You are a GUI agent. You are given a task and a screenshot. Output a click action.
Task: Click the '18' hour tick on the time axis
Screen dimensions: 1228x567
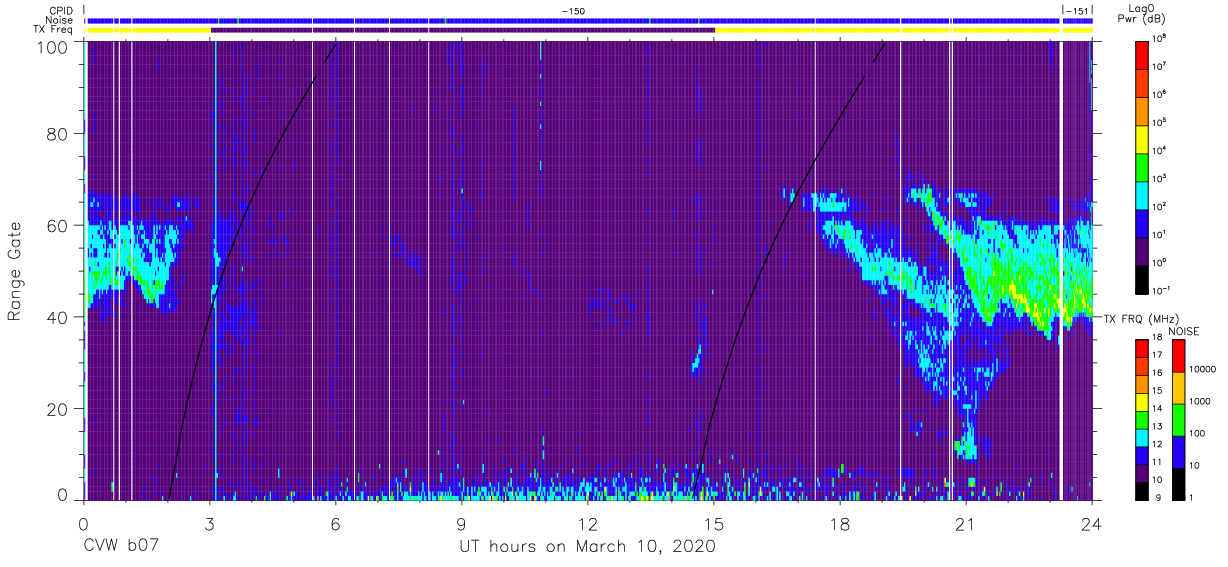(x=840, y=523)
